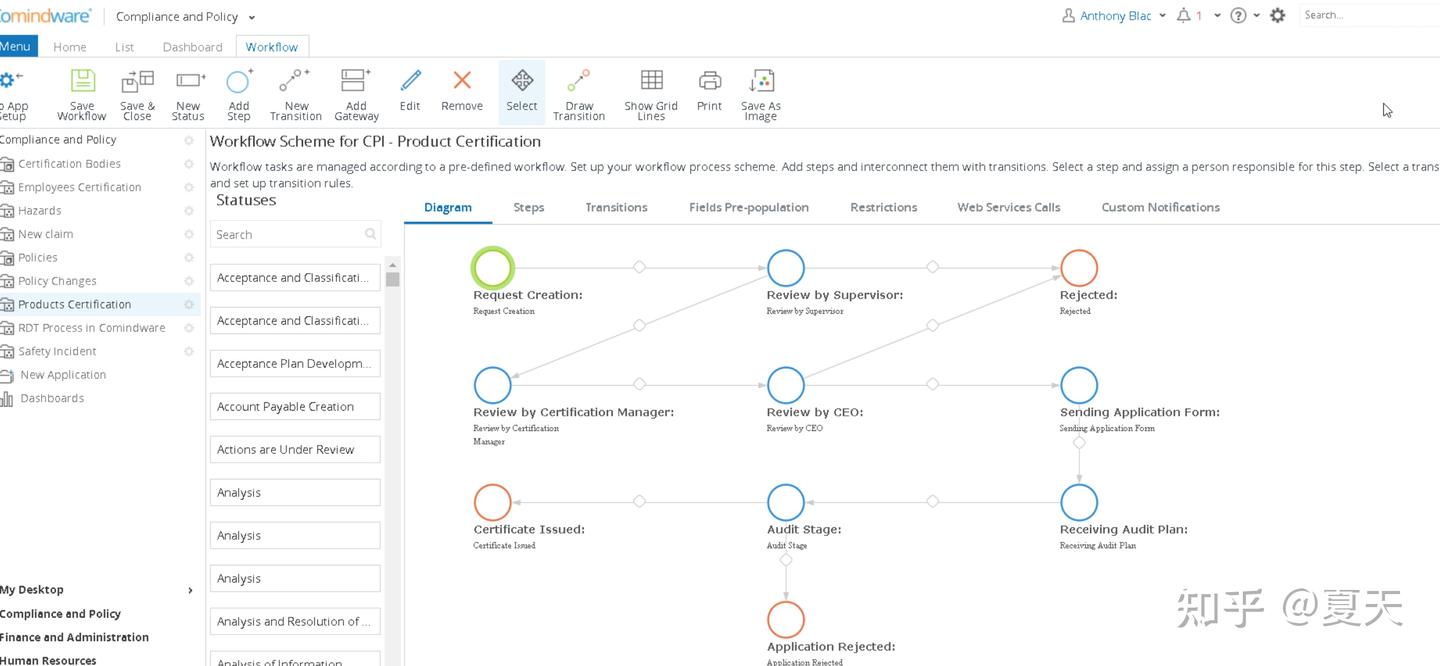Open Dashboards in sidebar

tap(52, 398)
